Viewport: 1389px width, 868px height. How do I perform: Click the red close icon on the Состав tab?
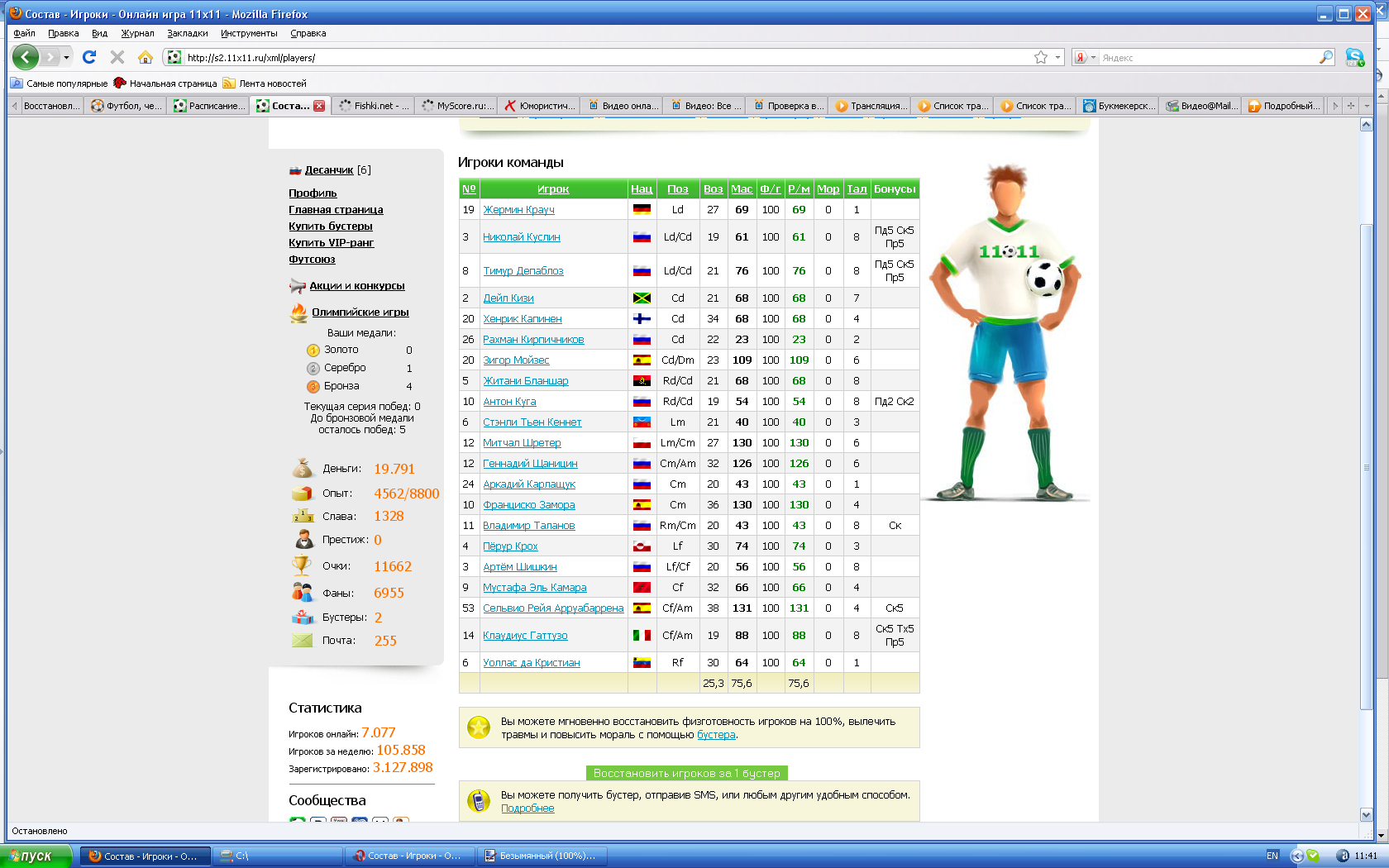pyautogui.click(x=319, y=106)
